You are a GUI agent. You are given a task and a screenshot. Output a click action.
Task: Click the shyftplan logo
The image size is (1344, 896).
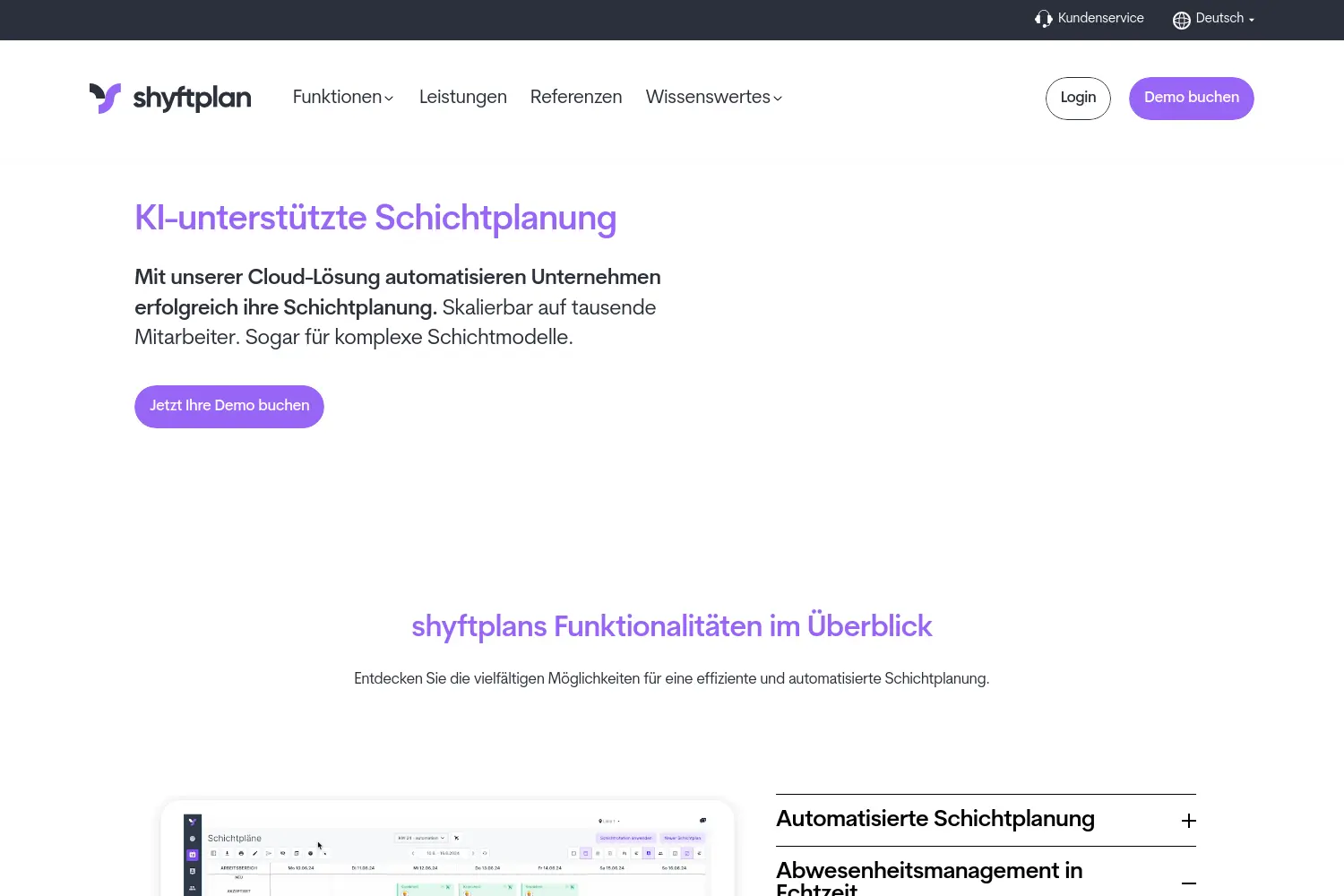(170, 98)
